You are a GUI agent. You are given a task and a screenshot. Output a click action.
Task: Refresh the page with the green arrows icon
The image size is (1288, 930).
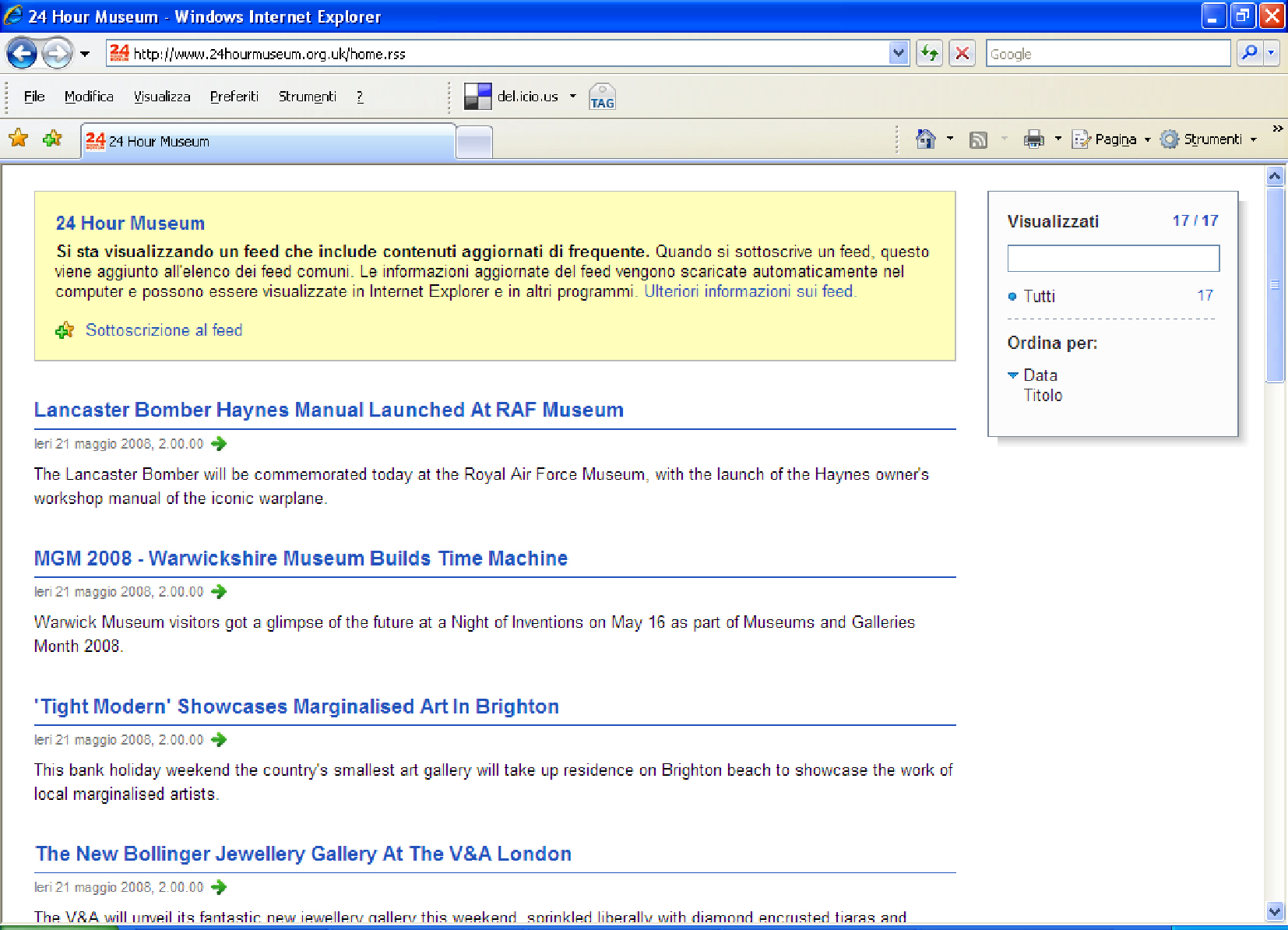coord(929,54)
